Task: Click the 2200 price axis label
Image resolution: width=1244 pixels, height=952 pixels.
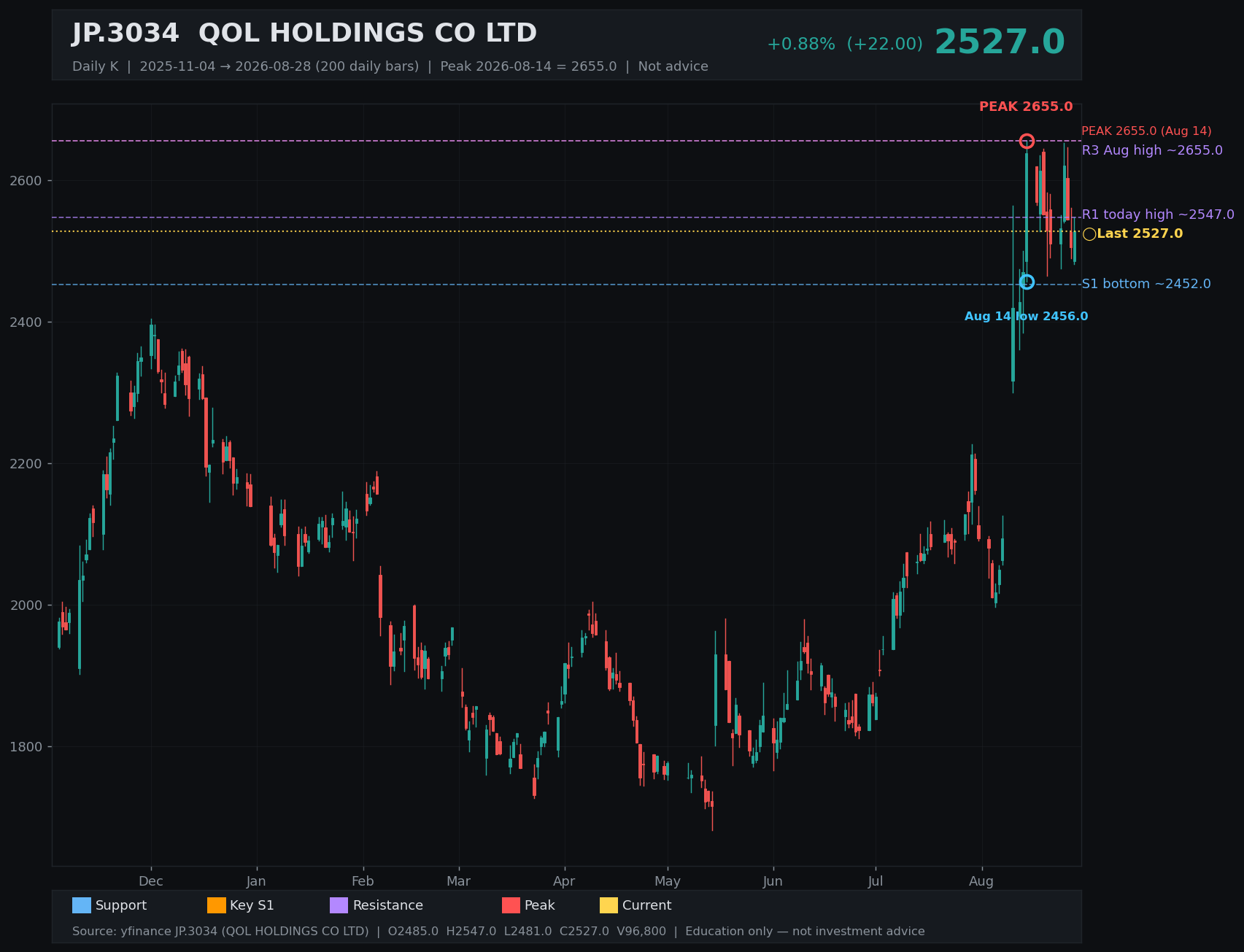Action: click(x=27, y=464)
